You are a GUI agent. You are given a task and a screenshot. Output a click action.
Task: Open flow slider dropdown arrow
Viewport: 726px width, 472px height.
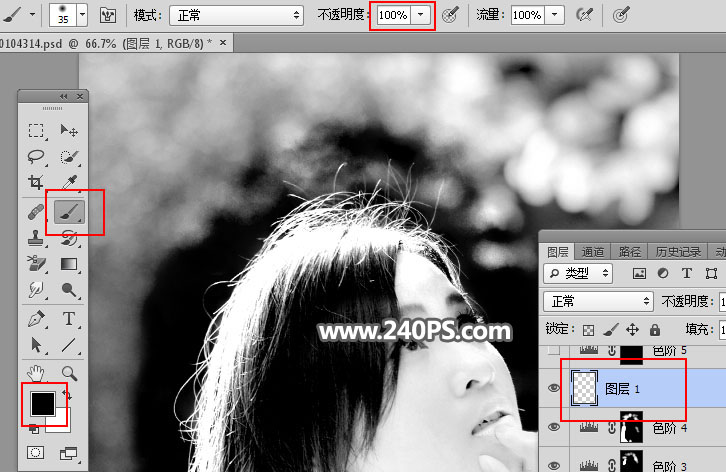coord(554,15)
